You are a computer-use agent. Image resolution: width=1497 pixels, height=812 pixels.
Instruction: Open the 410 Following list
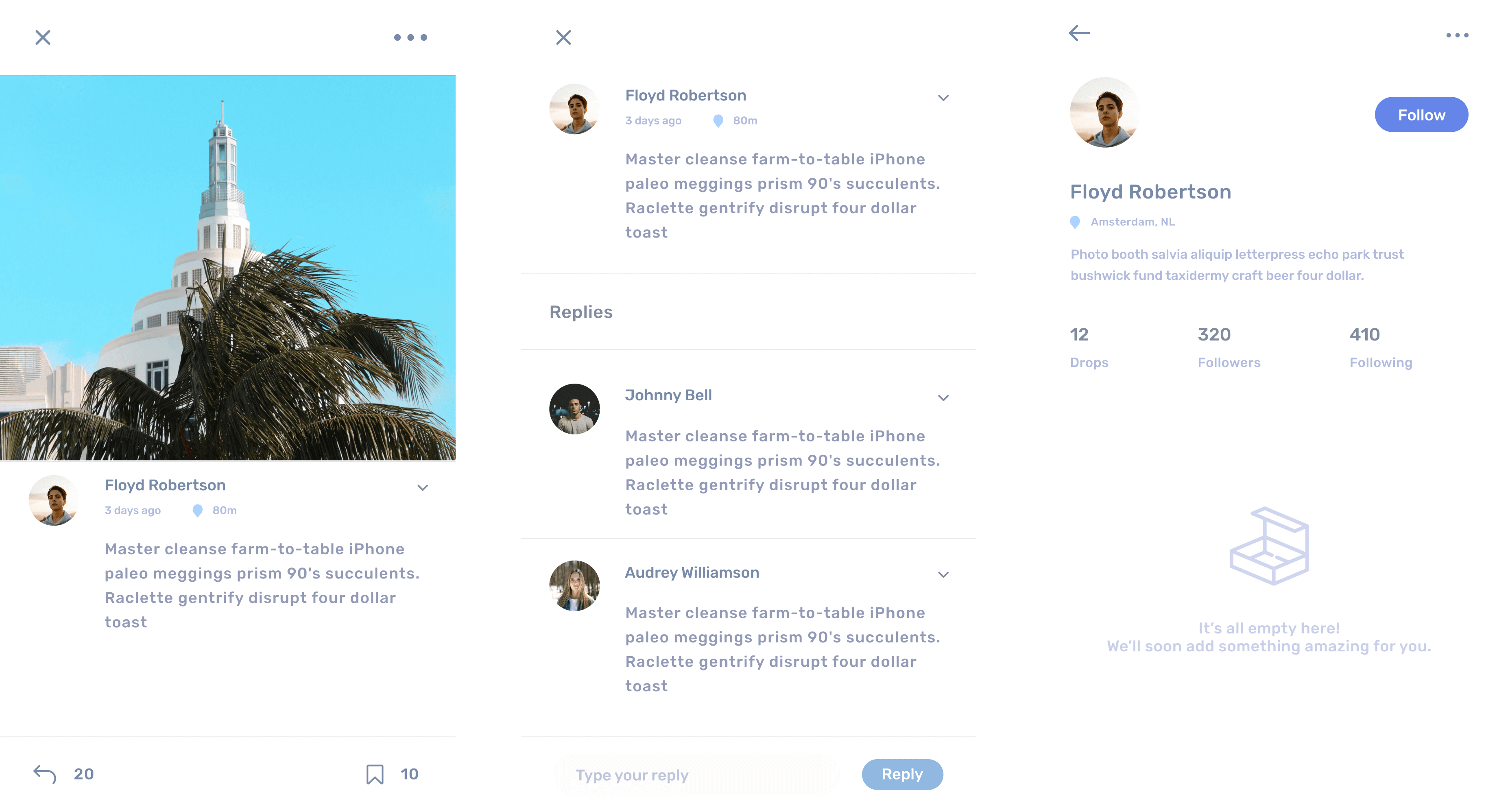point(1380,347)
